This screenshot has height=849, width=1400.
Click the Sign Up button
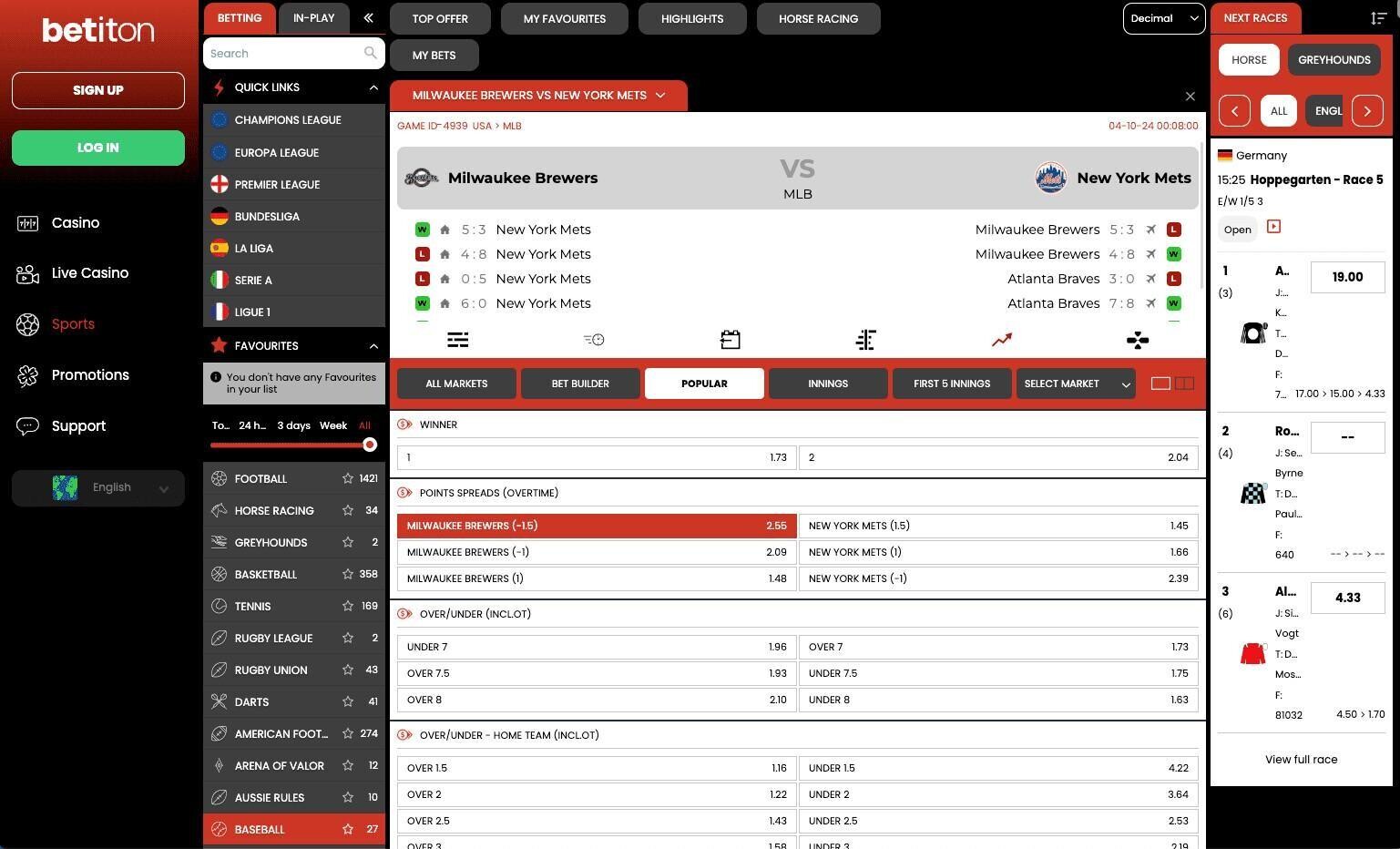coord(98,90)
